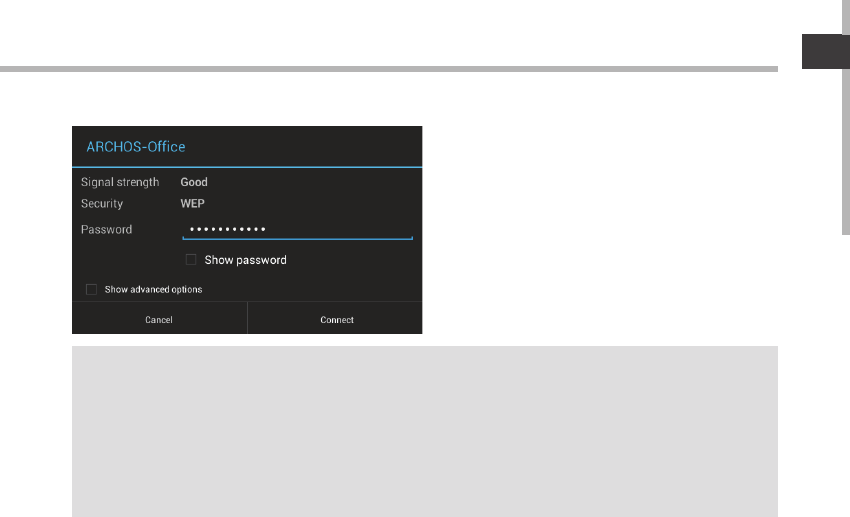The width and height of the screenshot is (850, 517).
Task: Click the Signal strength label
Action: (x=120, y=182)
